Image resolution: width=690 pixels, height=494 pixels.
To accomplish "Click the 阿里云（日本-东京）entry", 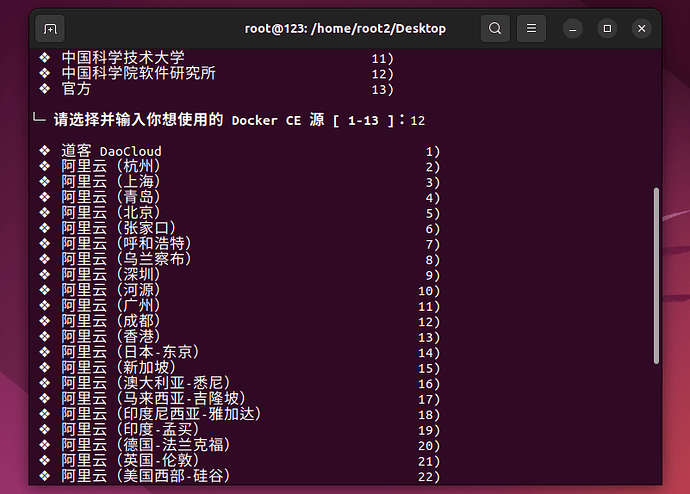I will click(131, 352).
